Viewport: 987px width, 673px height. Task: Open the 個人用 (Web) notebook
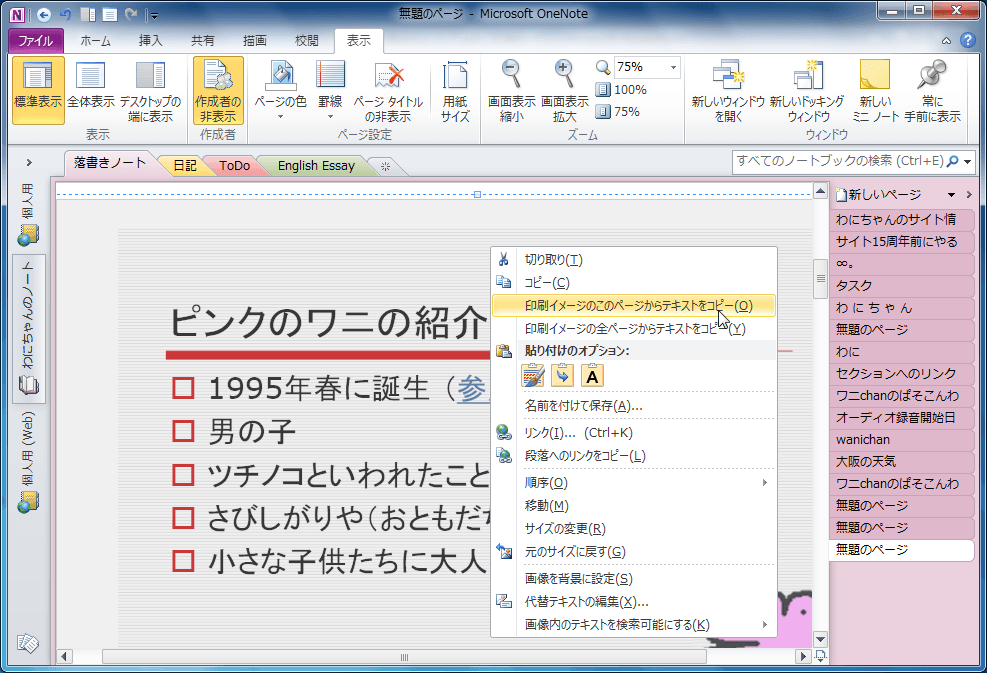(x=28, y=461)
